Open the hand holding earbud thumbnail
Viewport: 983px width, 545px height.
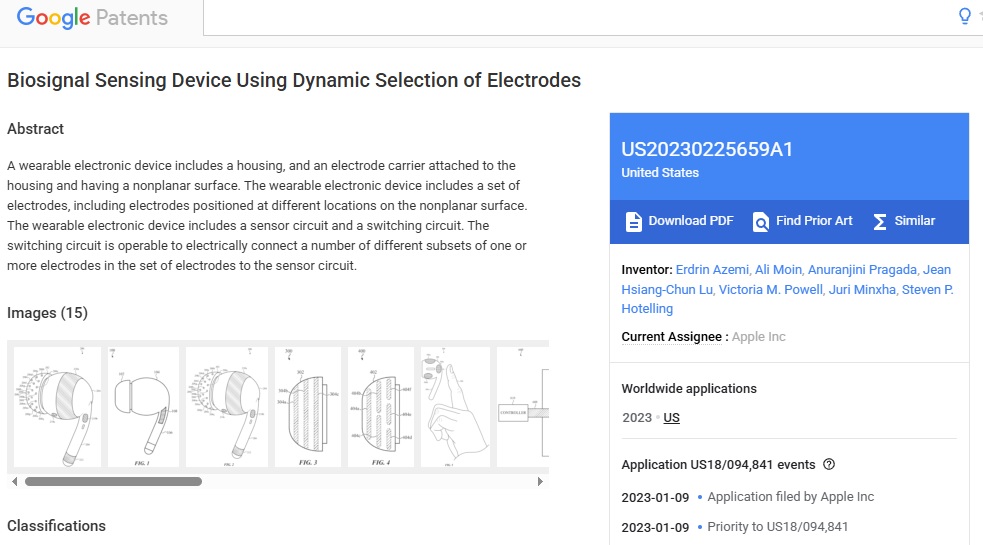coord(455,407)
